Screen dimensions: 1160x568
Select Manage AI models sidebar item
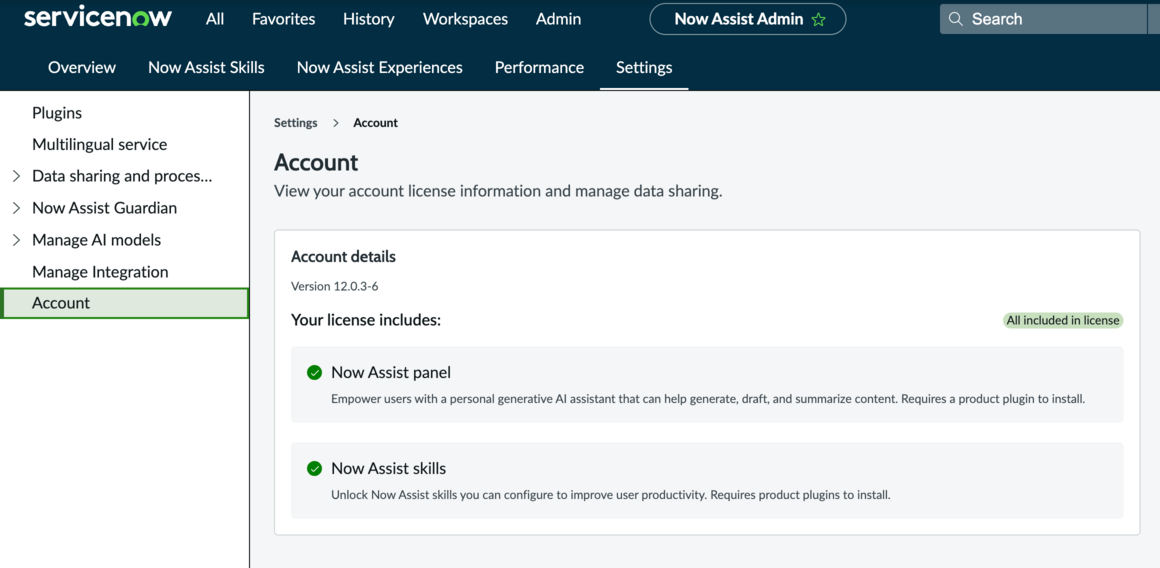coord(96,240)
